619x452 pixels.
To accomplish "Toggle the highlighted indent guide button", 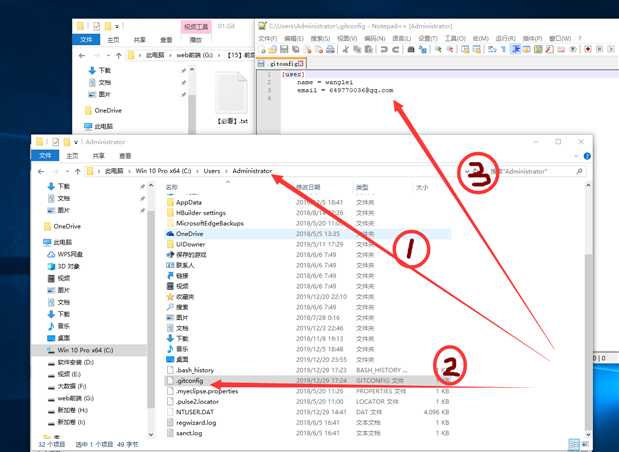I will [x=516, y=49].
